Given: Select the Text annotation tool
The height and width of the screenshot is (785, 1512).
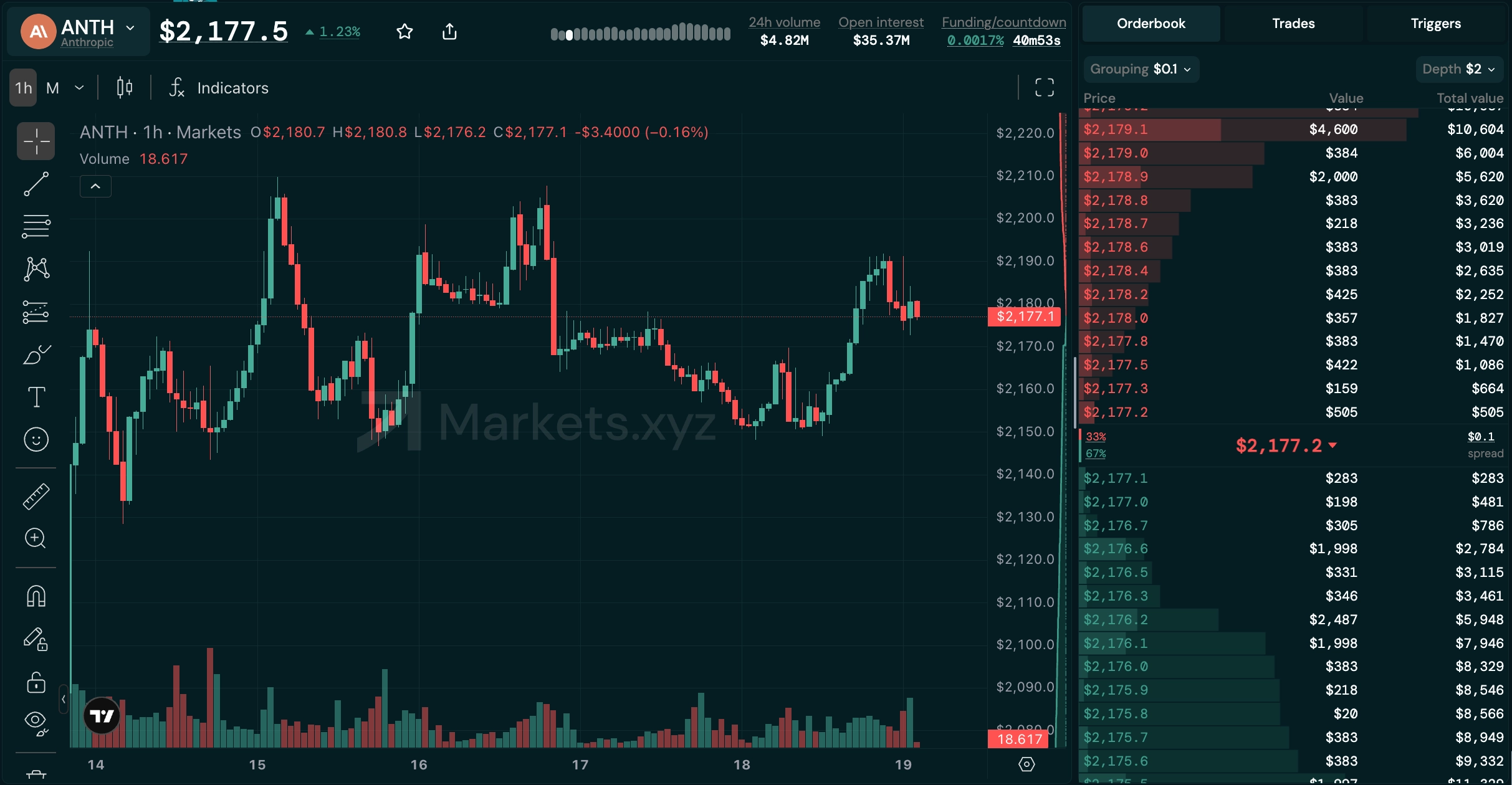Looking at the screenshot, I should (36, 397).
